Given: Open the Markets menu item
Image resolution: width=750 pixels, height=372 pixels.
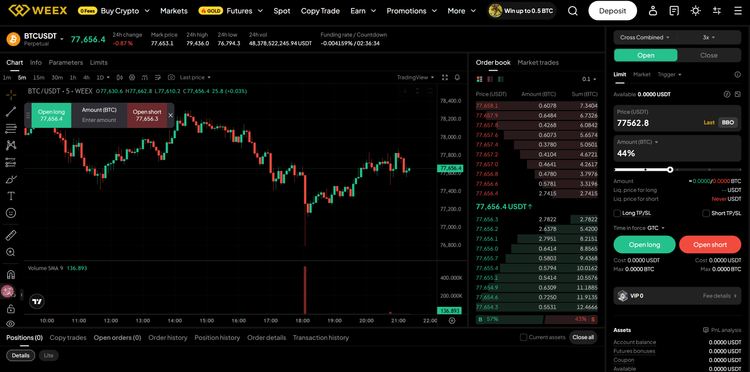Looking at the screenshot, I should click(174, 11).
